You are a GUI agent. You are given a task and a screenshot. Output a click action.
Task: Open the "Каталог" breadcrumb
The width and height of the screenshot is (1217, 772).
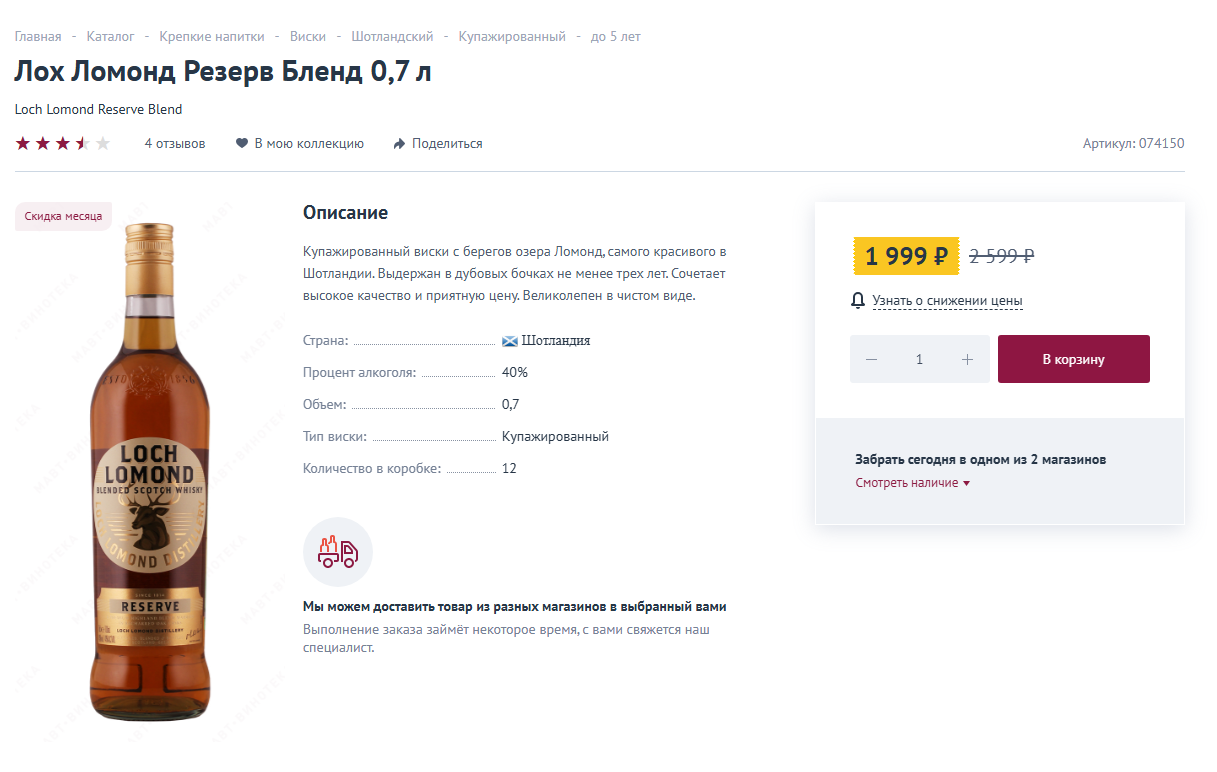click(x=110, y=37)
